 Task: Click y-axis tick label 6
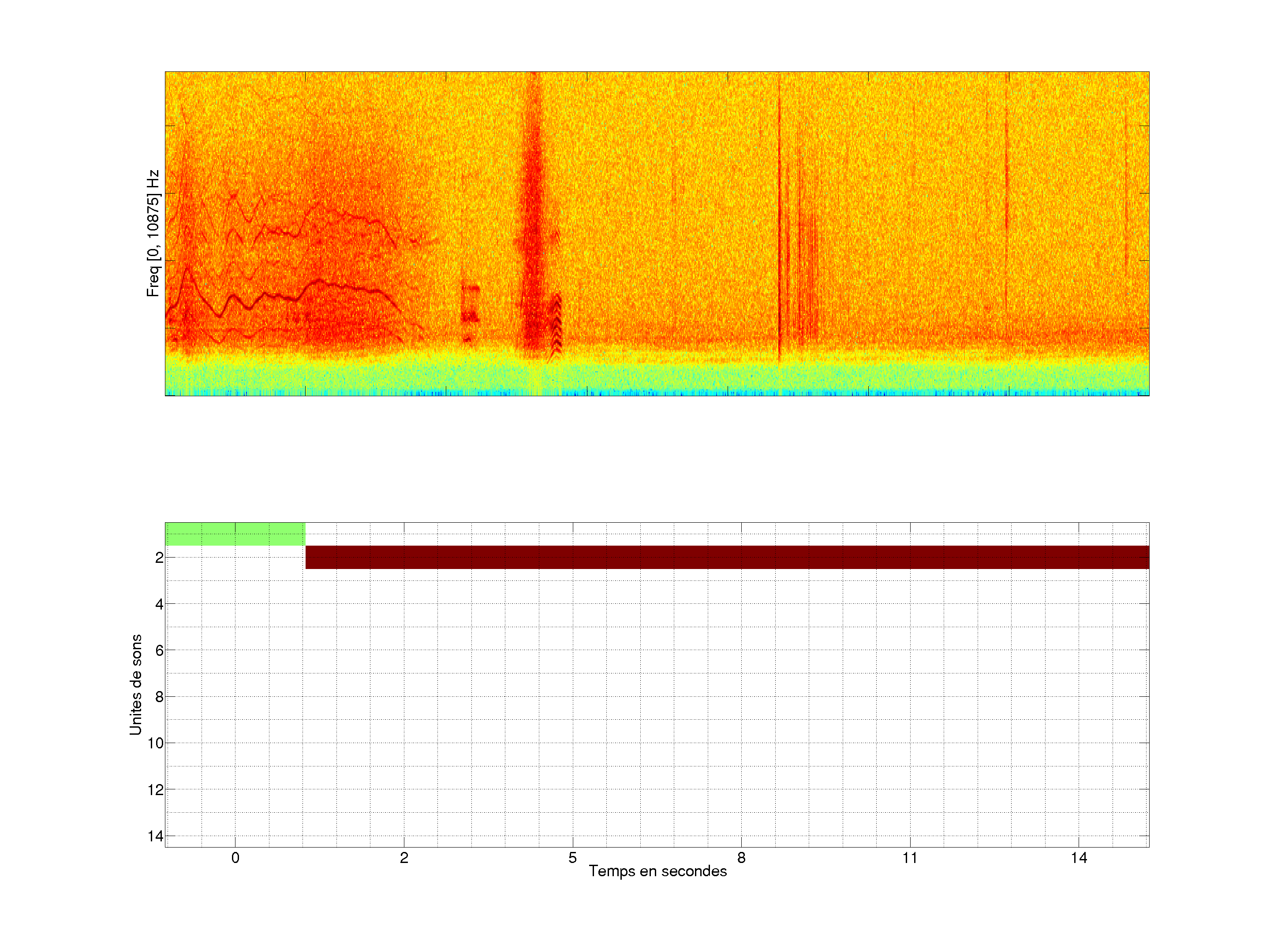159,650
